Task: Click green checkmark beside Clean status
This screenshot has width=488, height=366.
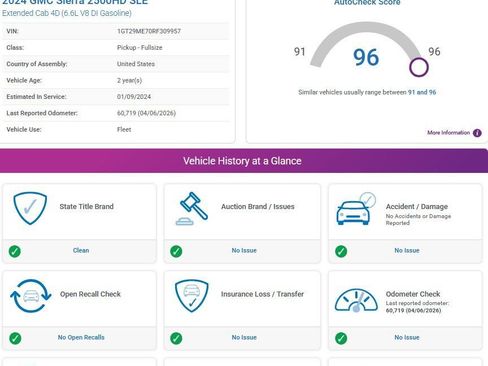Action: tap(15, 251)
